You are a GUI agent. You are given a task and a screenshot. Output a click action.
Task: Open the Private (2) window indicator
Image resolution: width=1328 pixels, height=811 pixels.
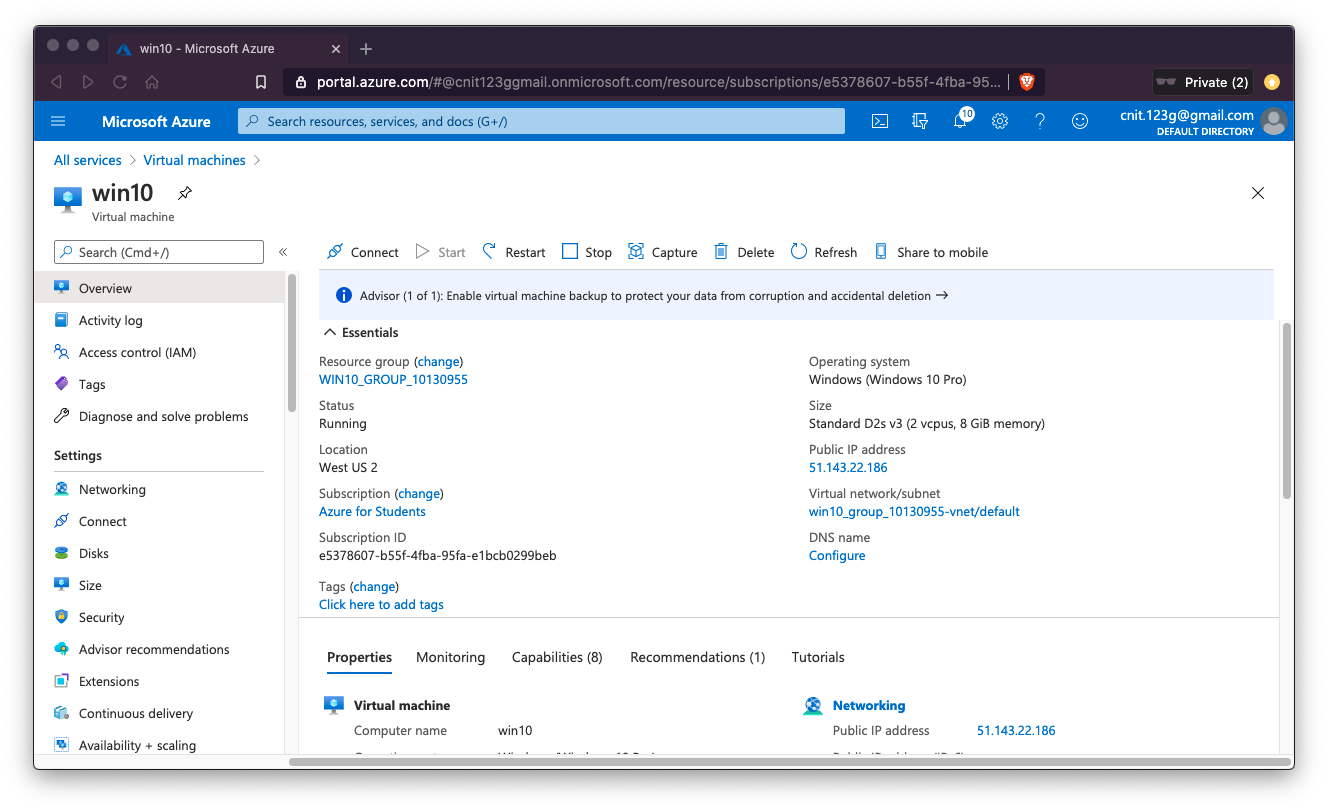tap(1201, 82)
